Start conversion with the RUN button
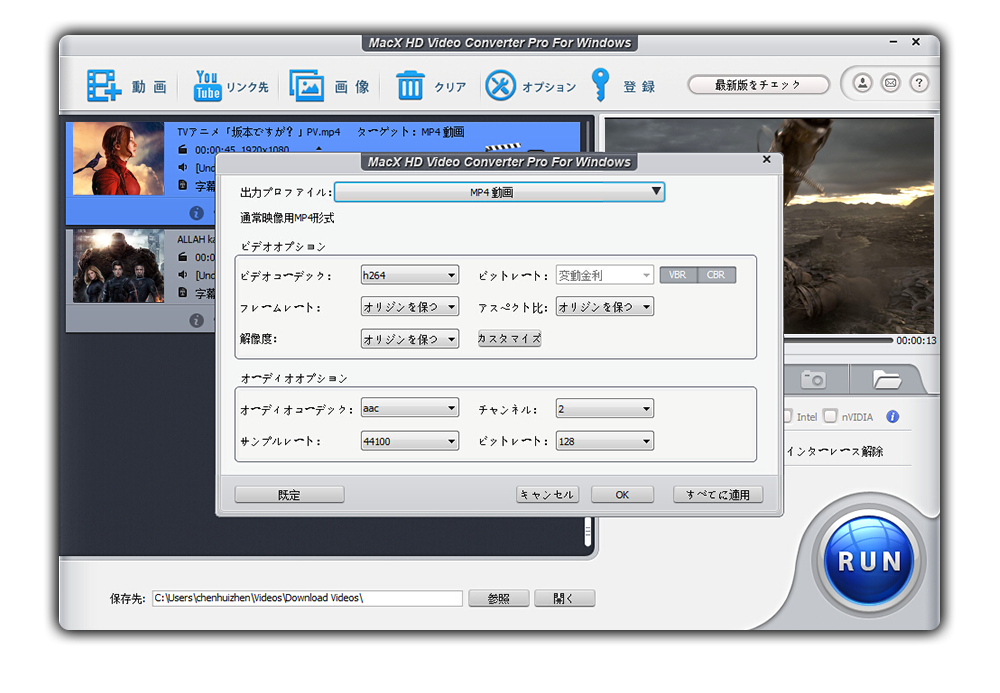This screenshot has width=1000, height=693. [869, 561]
